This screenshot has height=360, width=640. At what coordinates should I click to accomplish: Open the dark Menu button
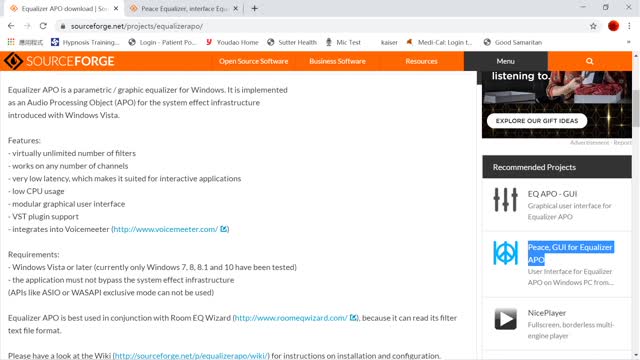coord(506,61)
